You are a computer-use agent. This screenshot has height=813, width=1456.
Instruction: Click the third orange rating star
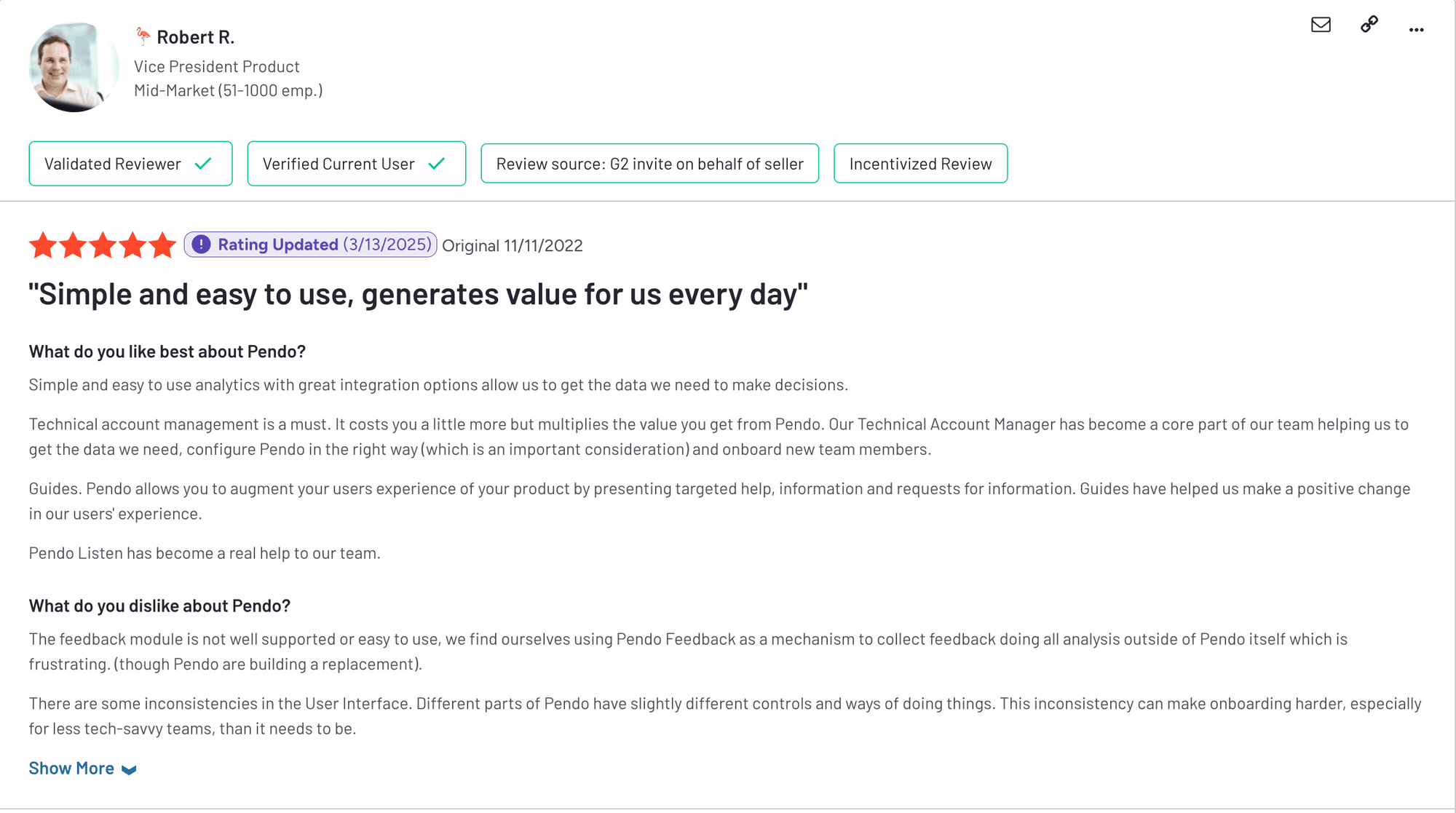tap(103, 245)
